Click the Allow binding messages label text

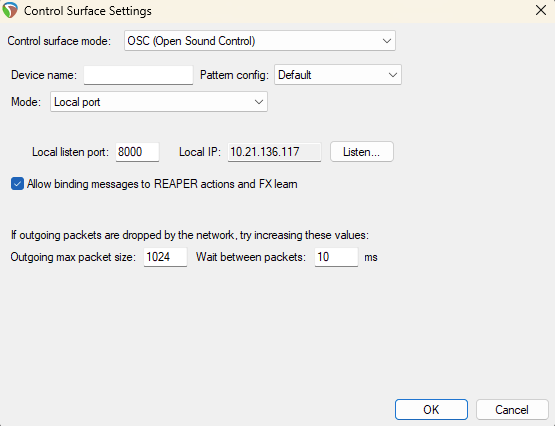coord(162,184)
